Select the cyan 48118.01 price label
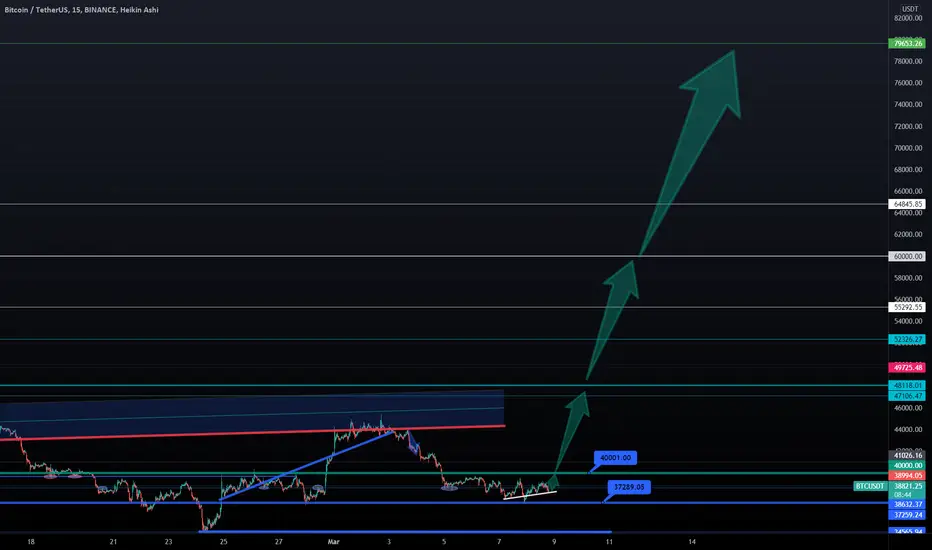 (907, 385)
